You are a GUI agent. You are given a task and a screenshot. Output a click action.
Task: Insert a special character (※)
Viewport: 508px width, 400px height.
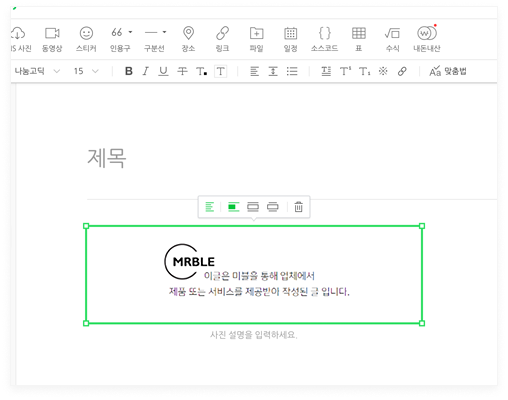[383, 71]
